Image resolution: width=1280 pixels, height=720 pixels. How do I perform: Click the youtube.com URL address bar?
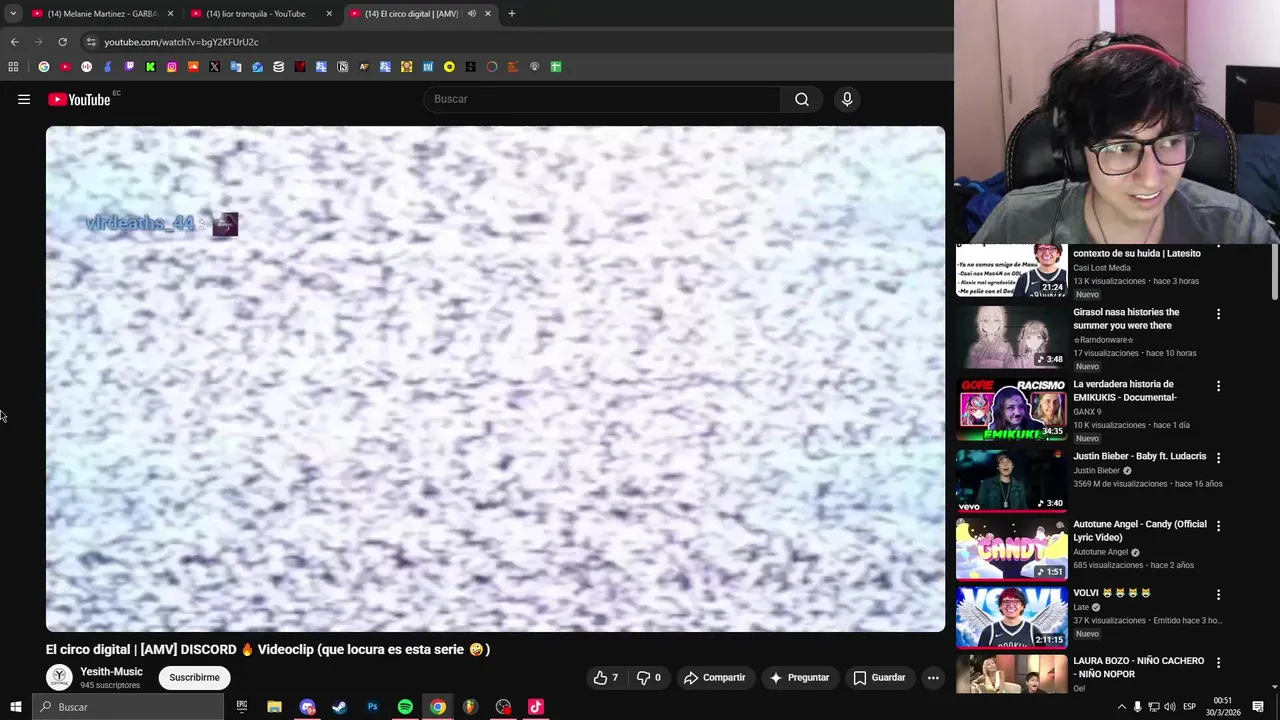181,42
